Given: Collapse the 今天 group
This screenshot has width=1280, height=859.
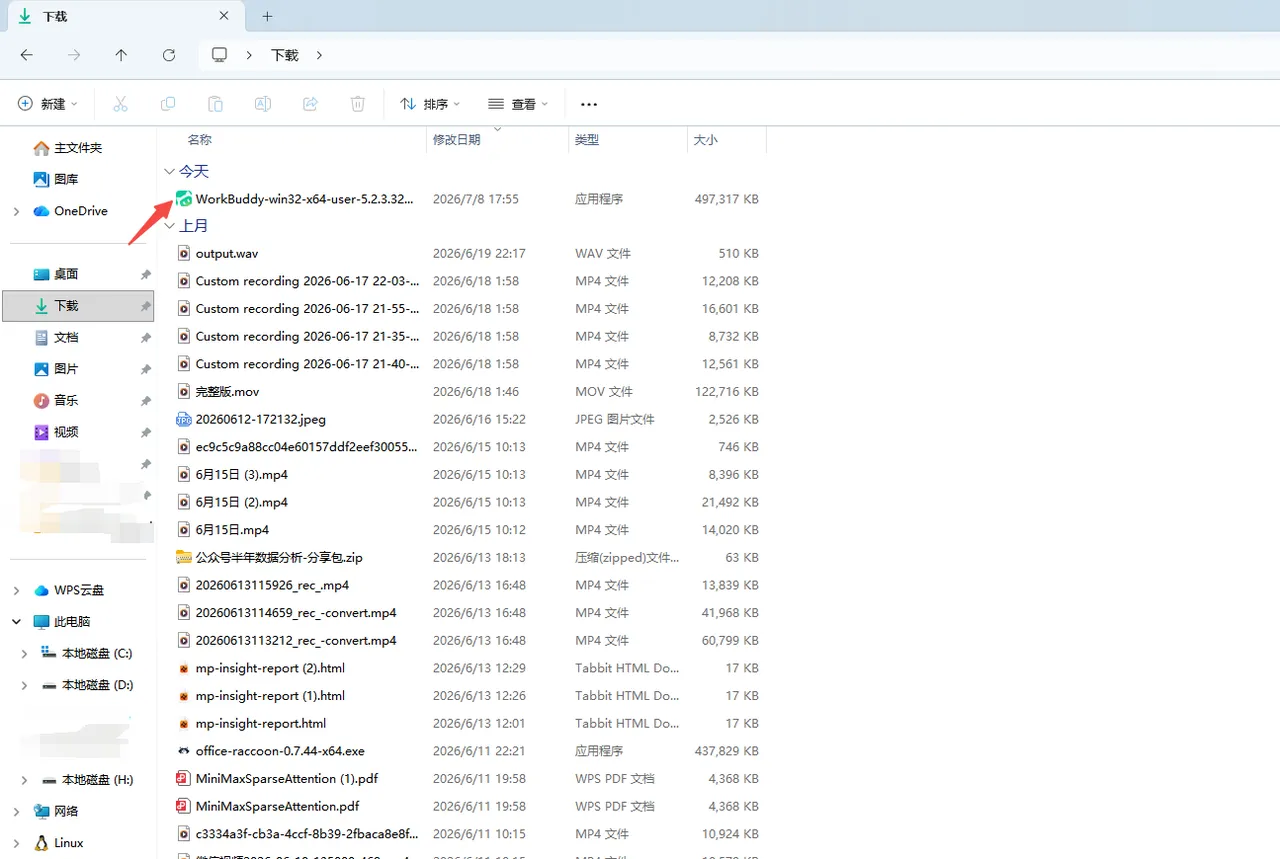Looking at the screenshot, I should pyautogui.click(x=169, y=172).
